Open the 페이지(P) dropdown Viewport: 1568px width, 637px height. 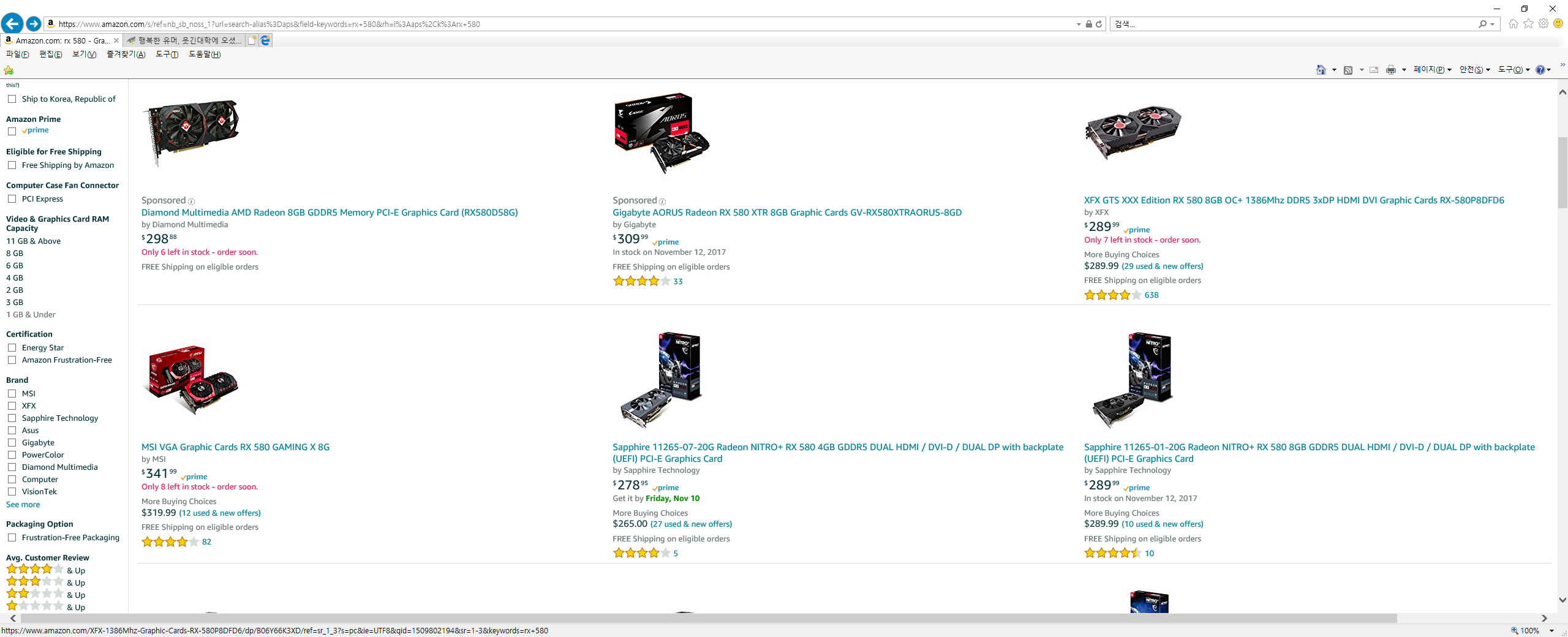click(x=1432, y=70)
